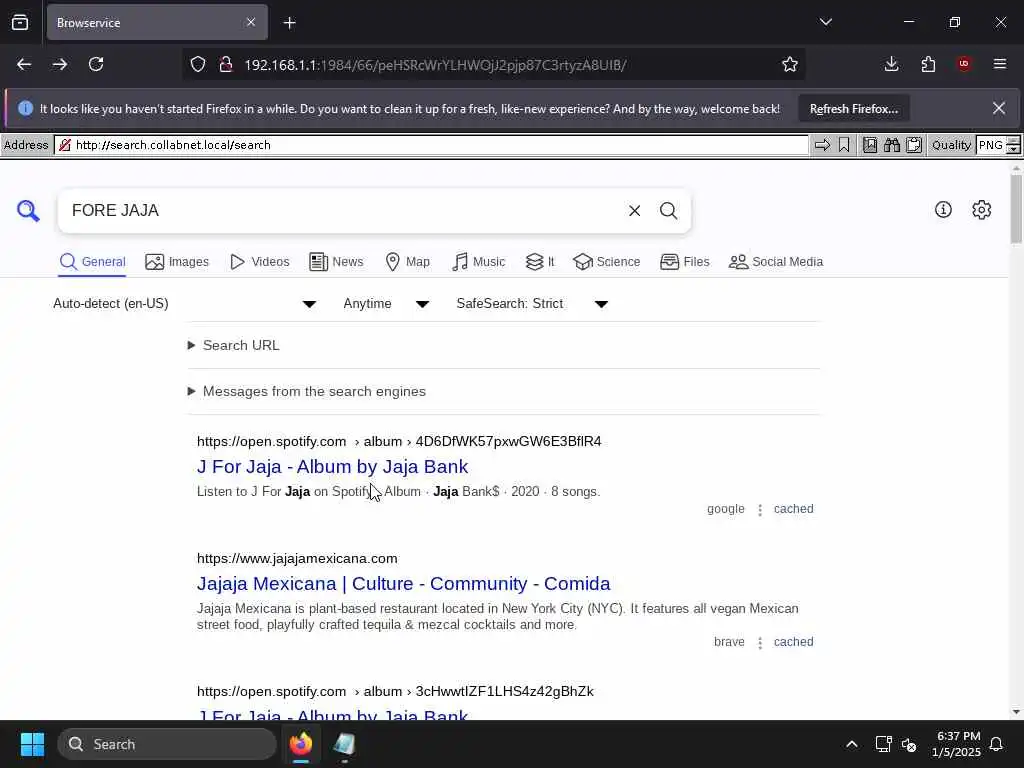1024x768 pixels.
Task: Switch to the Music tab
Action: 478,262
